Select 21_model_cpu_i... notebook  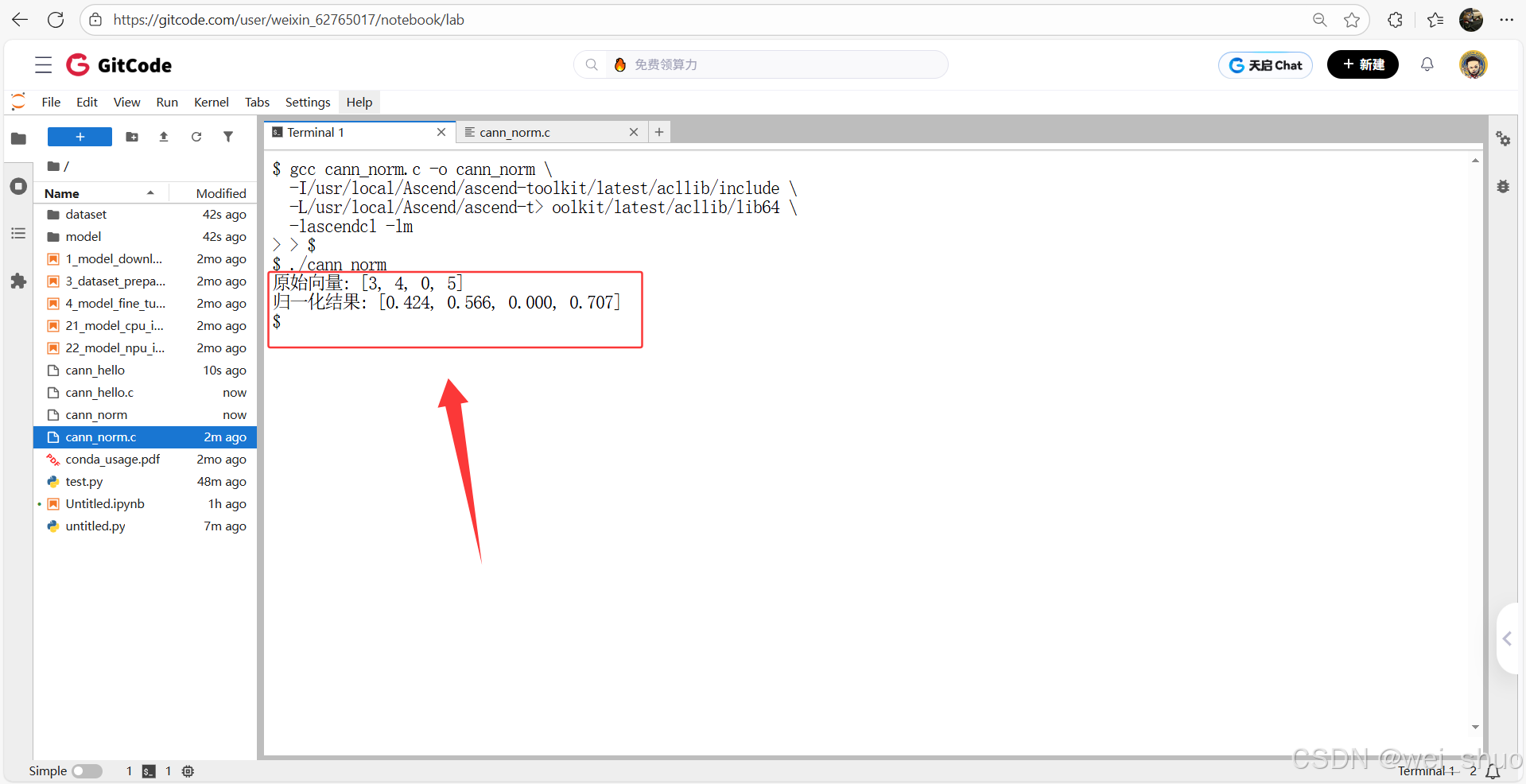coord(146,326)
